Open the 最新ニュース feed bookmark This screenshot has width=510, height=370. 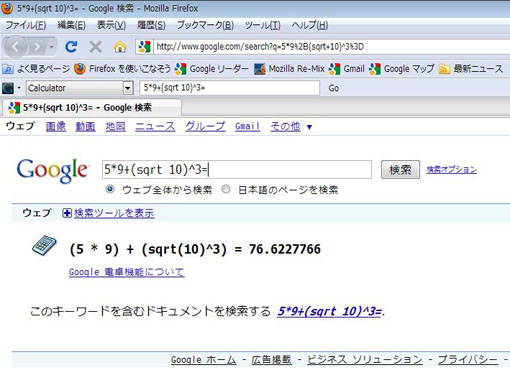[471, 69]
